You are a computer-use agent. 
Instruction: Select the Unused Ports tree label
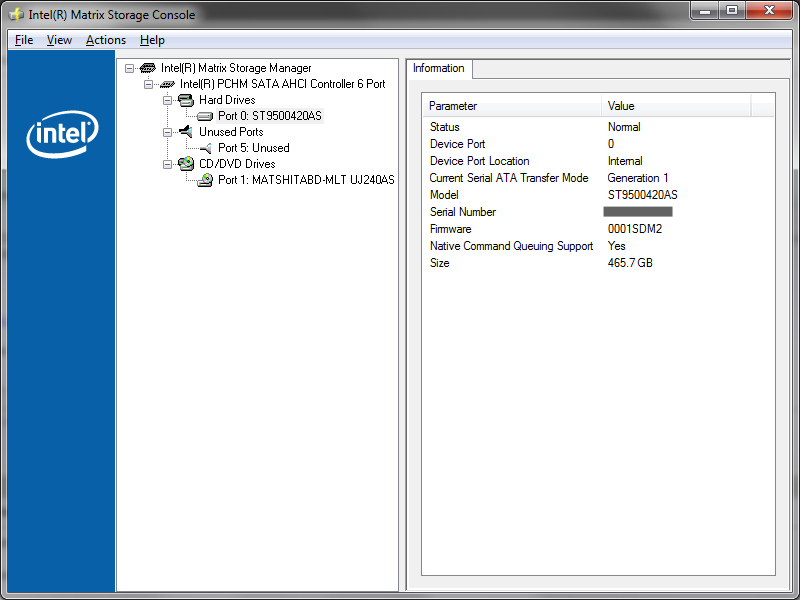point(231,132)
